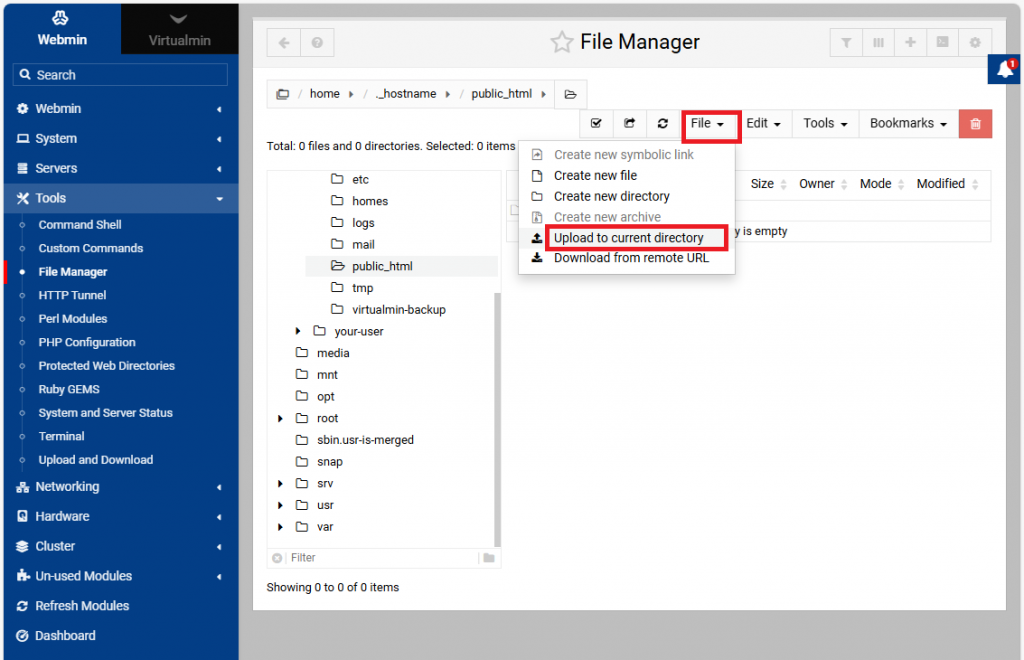Open the help question mark icon
Screen dimensions: 1024x660
[x=317, y=43]
